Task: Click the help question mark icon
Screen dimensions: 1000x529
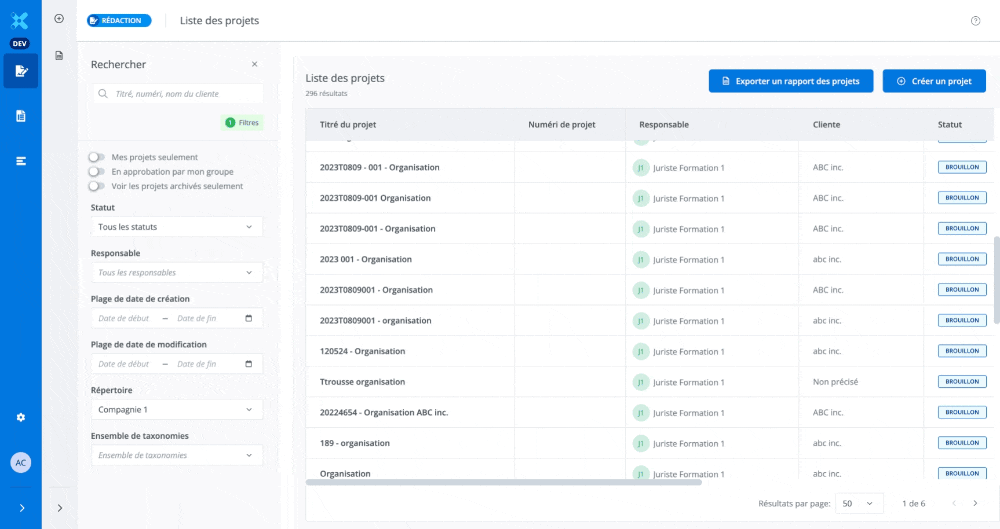Action: pos(975,21)
